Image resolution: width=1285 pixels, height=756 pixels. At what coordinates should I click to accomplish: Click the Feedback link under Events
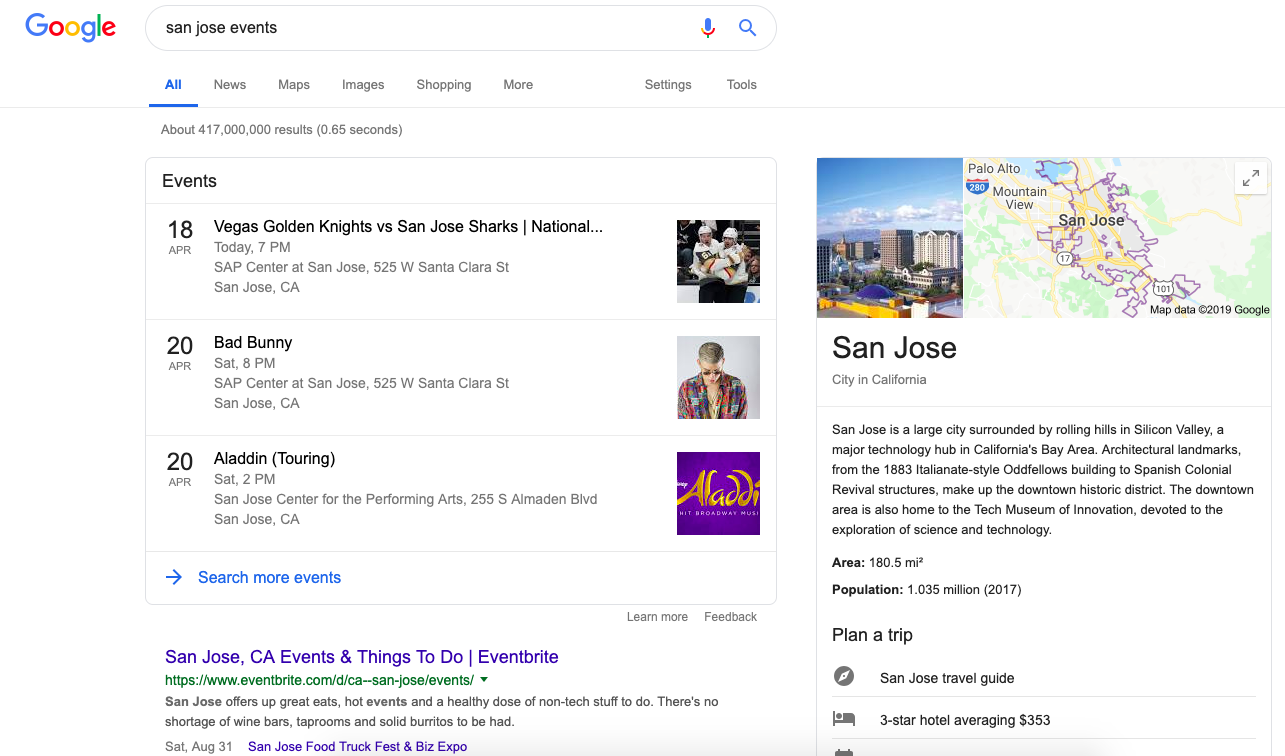tap(730, 616)
